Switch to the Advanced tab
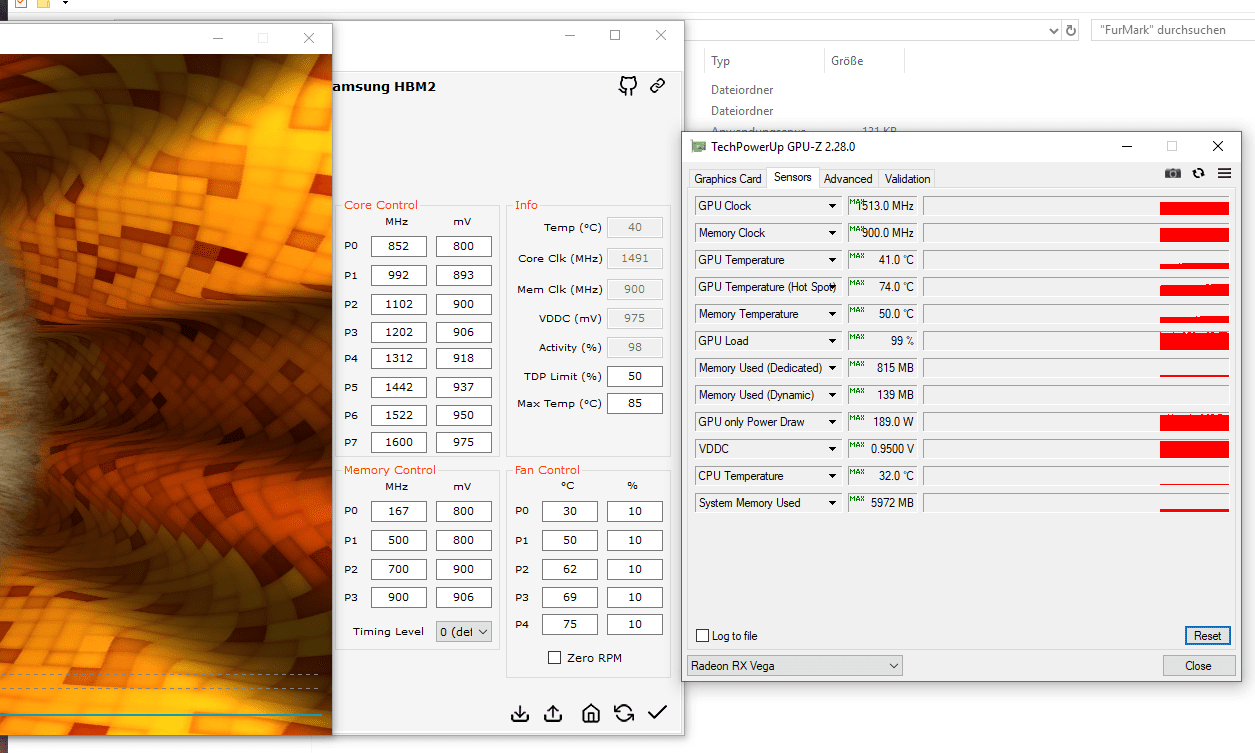1255x753 pixels. click(848, 179)
